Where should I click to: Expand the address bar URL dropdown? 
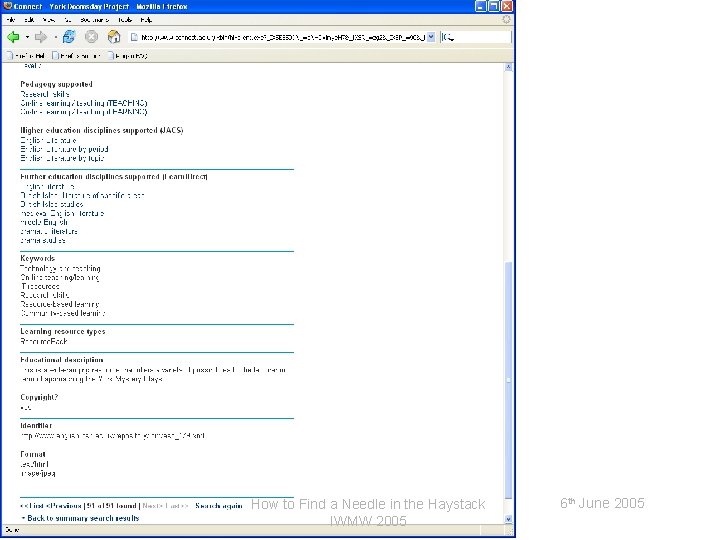[x=431, y=37]
